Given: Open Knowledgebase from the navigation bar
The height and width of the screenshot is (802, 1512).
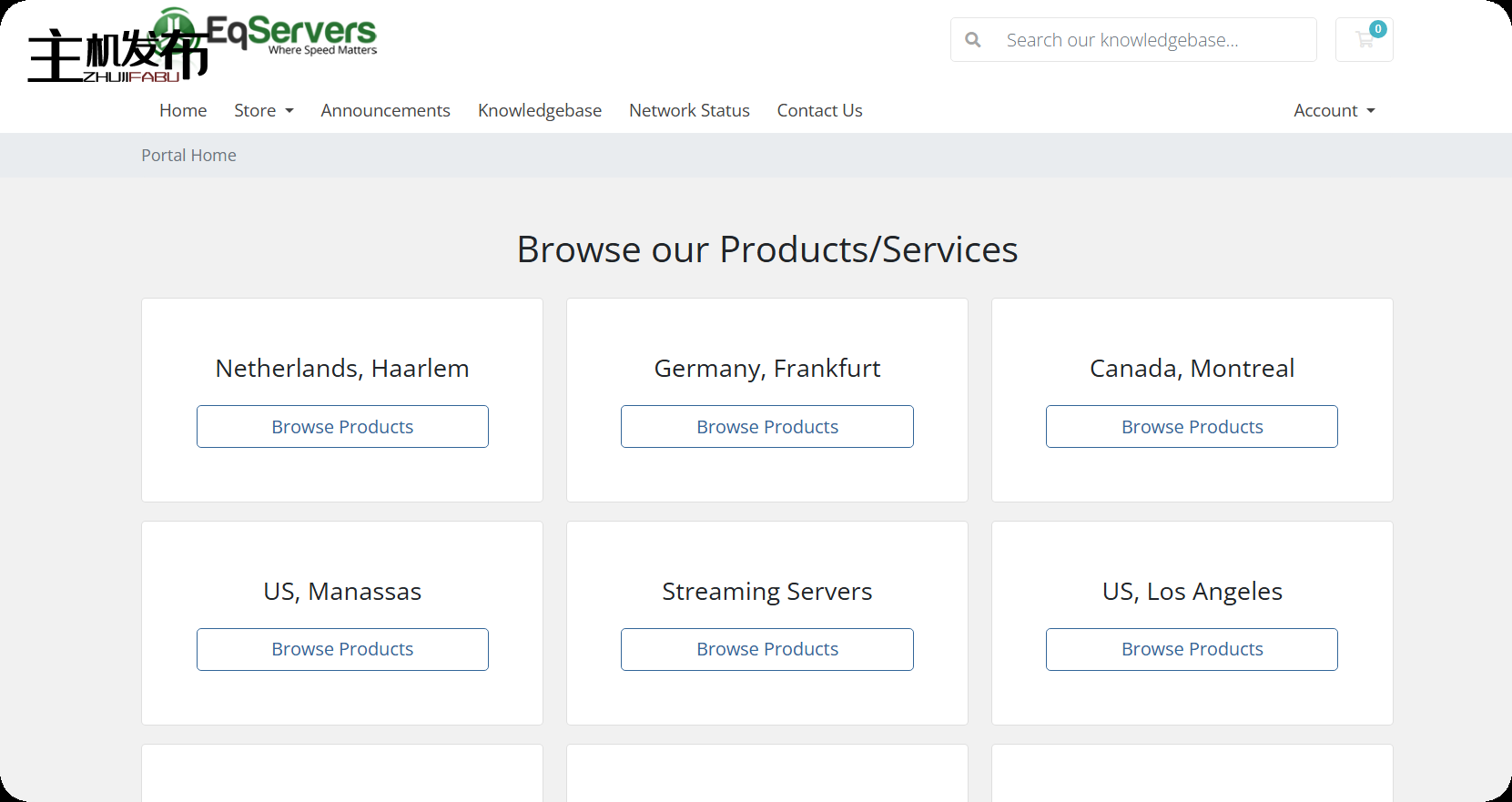Looking at the screenshot, I should (539, 110).
